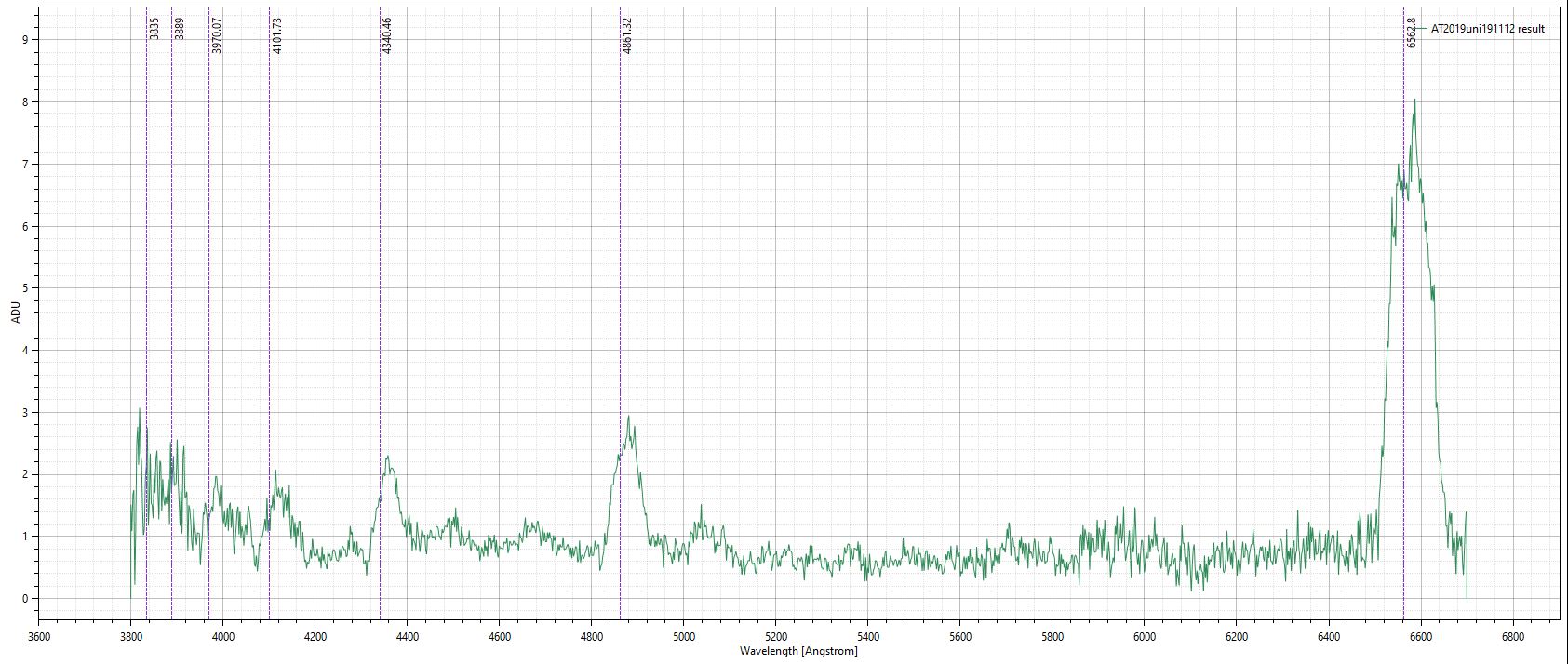Screen dimensions: 1568x664
Task: Click the 5000 tick label on x-axis
Action: [683, 637]
